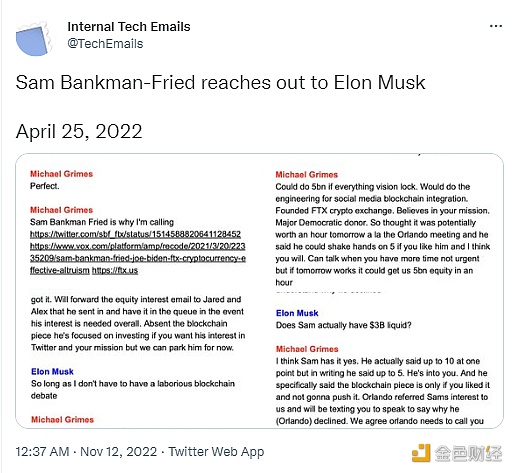513x473 pixels.
Task: Open the Internal Tech Emails display name
Action: pyautogui.click(x=129, y=27)
